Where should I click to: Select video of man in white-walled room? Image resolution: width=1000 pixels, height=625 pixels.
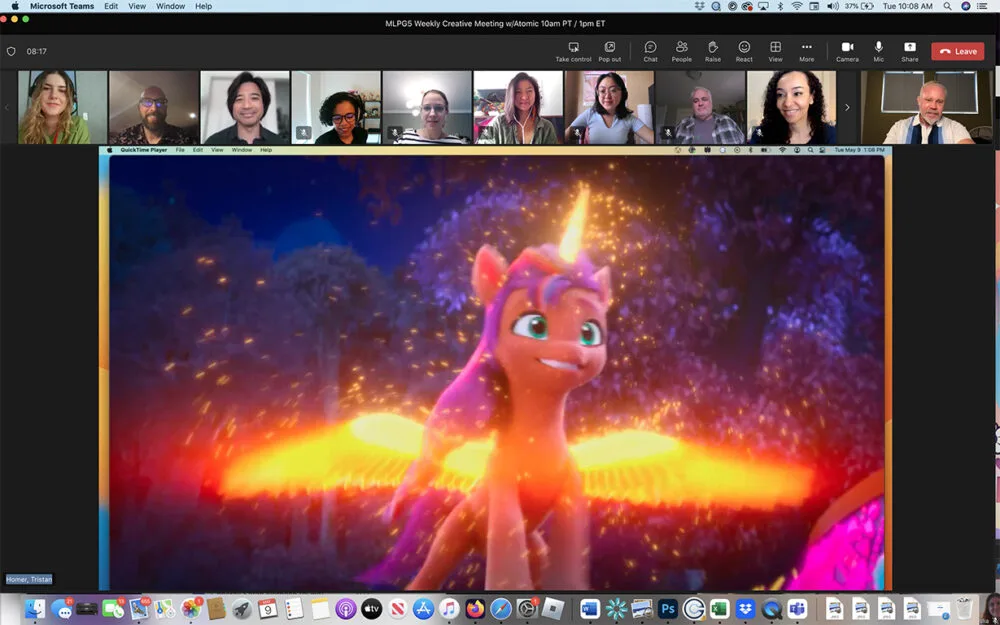(245, 107)
